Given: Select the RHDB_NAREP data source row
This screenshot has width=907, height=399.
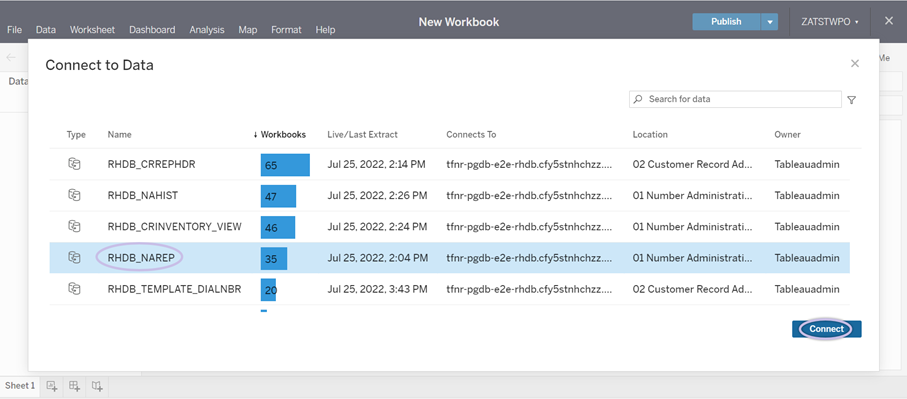Looking at the screenshot, I should (x=449, y=258).
